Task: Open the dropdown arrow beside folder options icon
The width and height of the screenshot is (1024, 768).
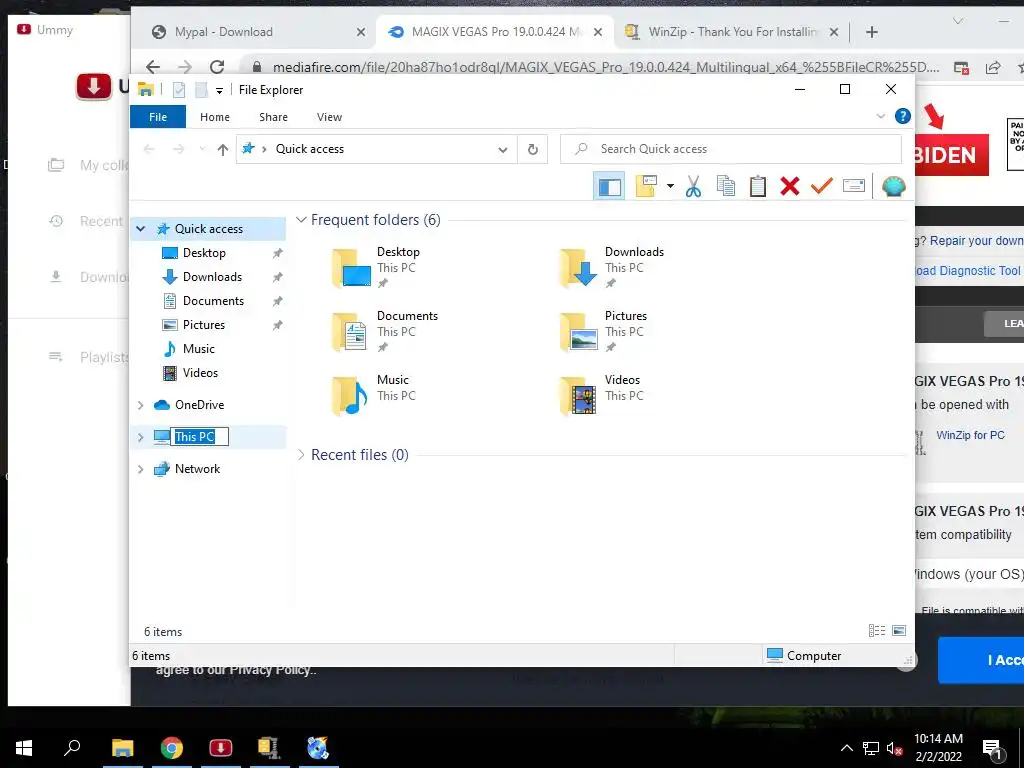Action: tap(670, 186)
